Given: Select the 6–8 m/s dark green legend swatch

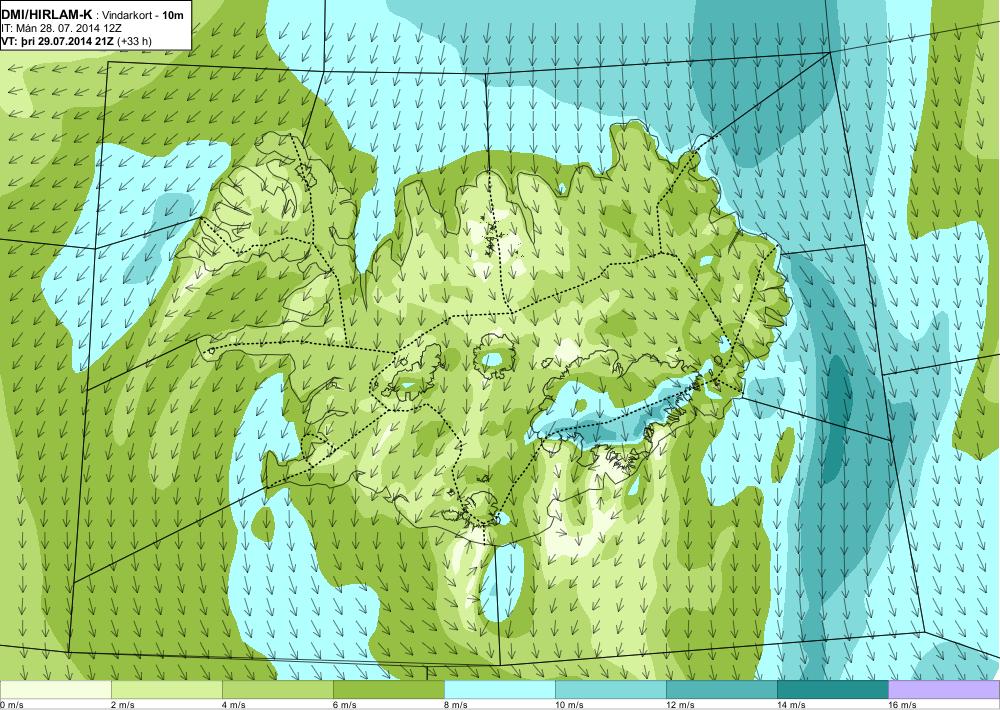Looking at the screenshot, I should click(x=388, y=689).
